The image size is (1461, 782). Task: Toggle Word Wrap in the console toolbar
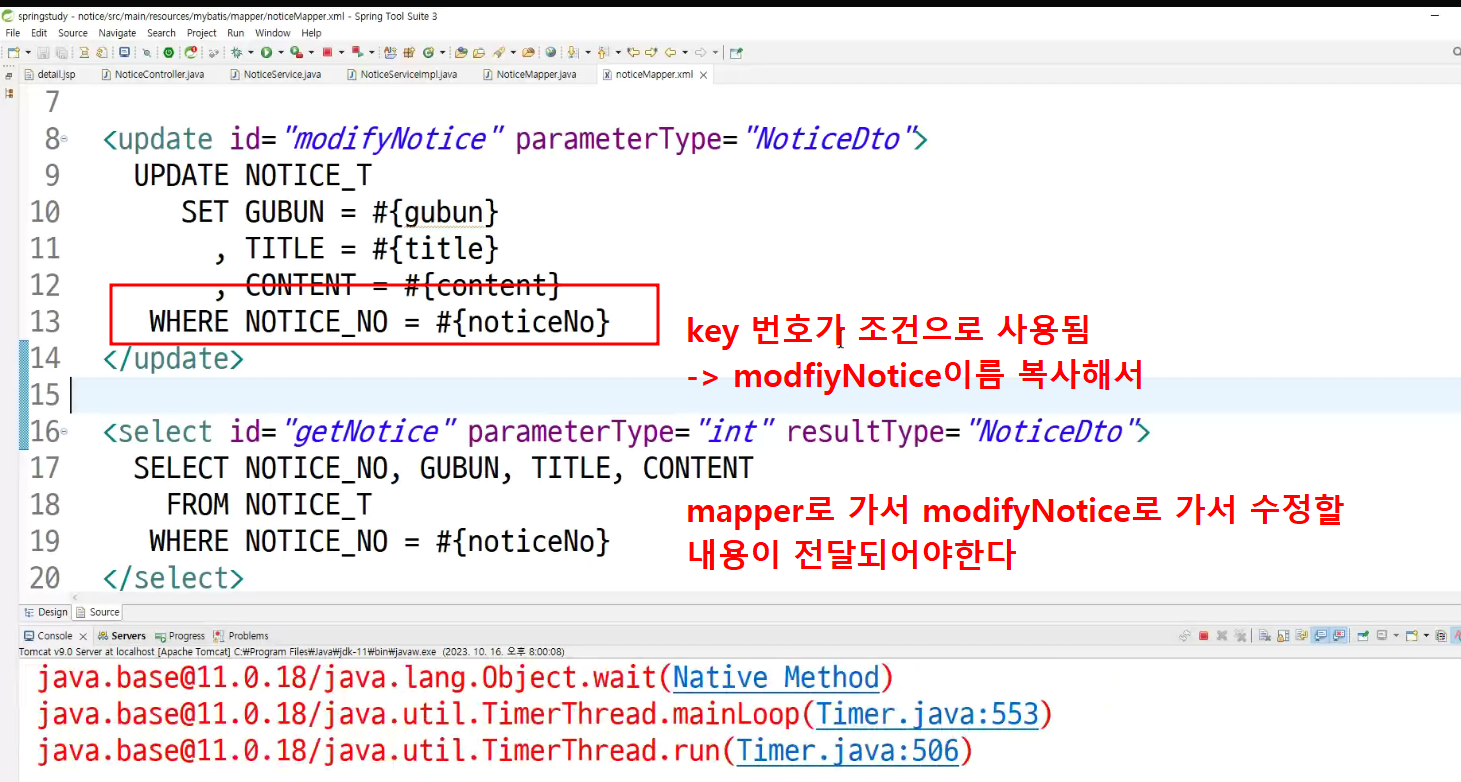tap(1301, 636)
